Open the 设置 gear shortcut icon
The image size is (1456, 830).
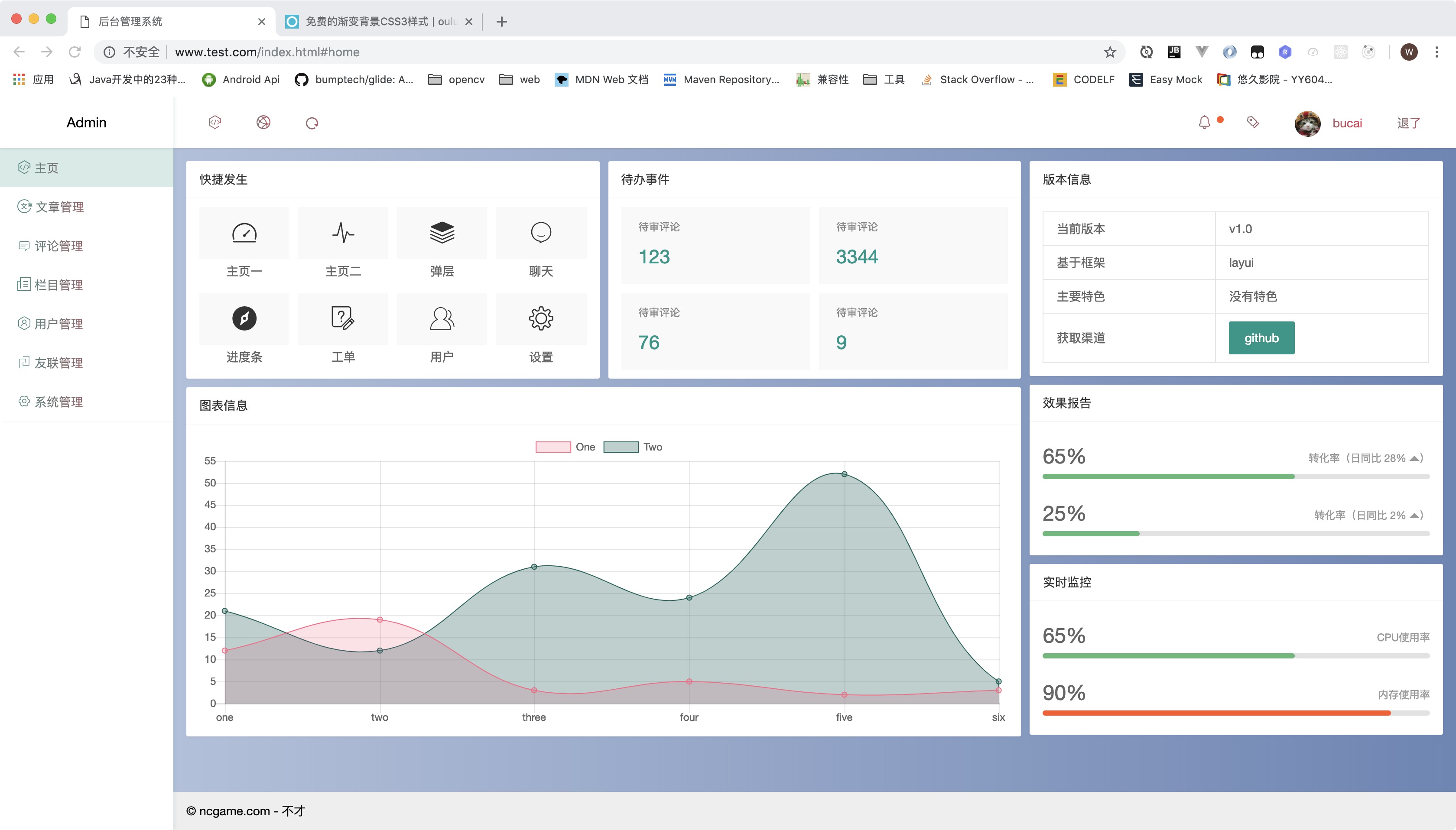click(x=540, y=318)
